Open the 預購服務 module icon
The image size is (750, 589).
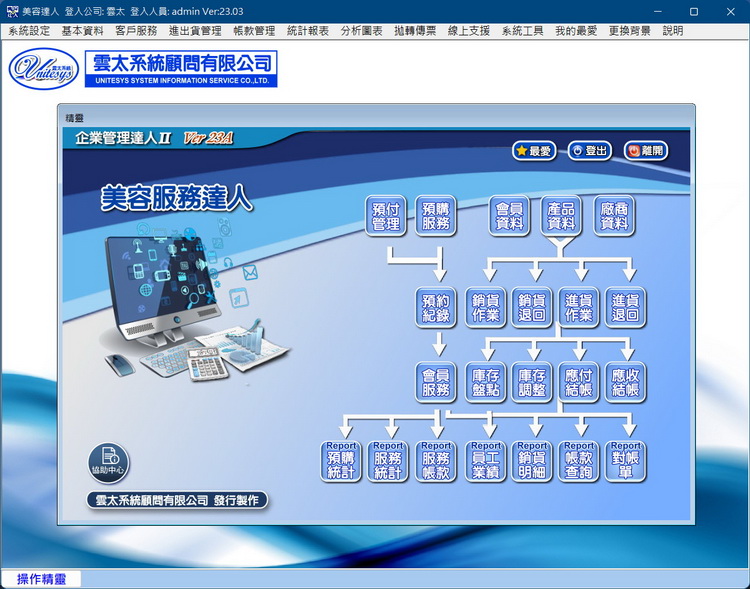(436, 216)
